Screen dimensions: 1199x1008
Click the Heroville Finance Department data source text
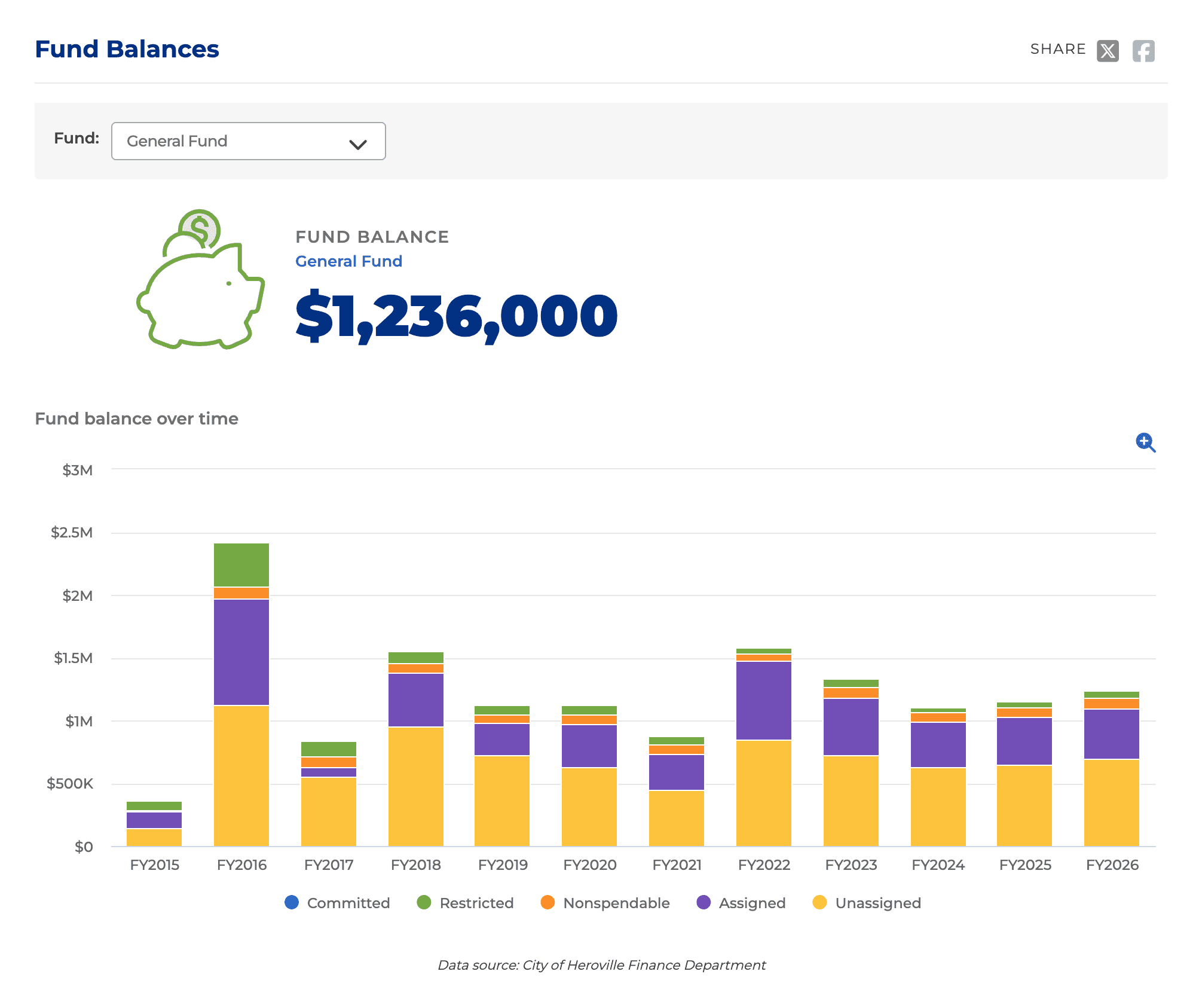(602, 964)
